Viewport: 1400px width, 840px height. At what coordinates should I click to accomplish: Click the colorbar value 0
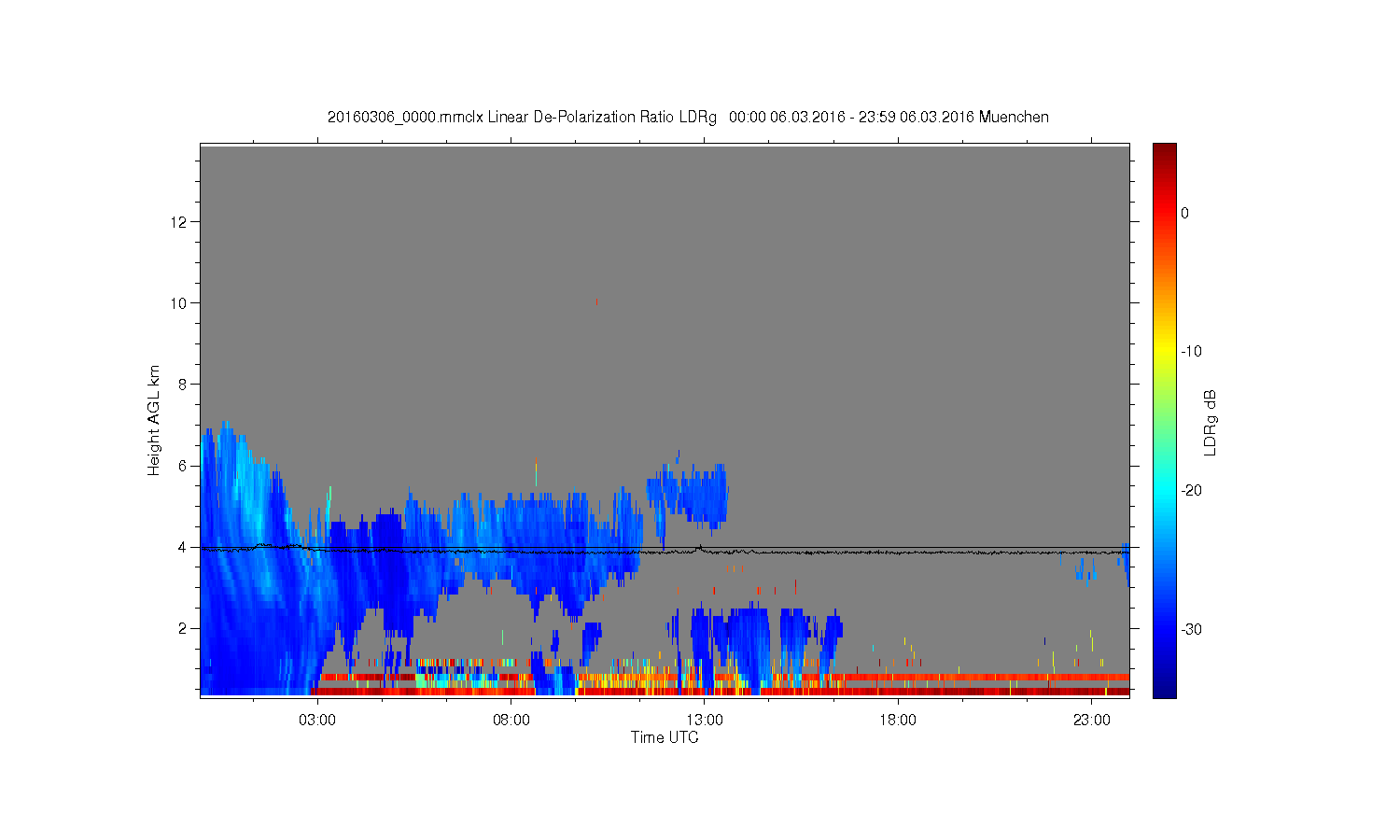click(x=1184, y=213)
